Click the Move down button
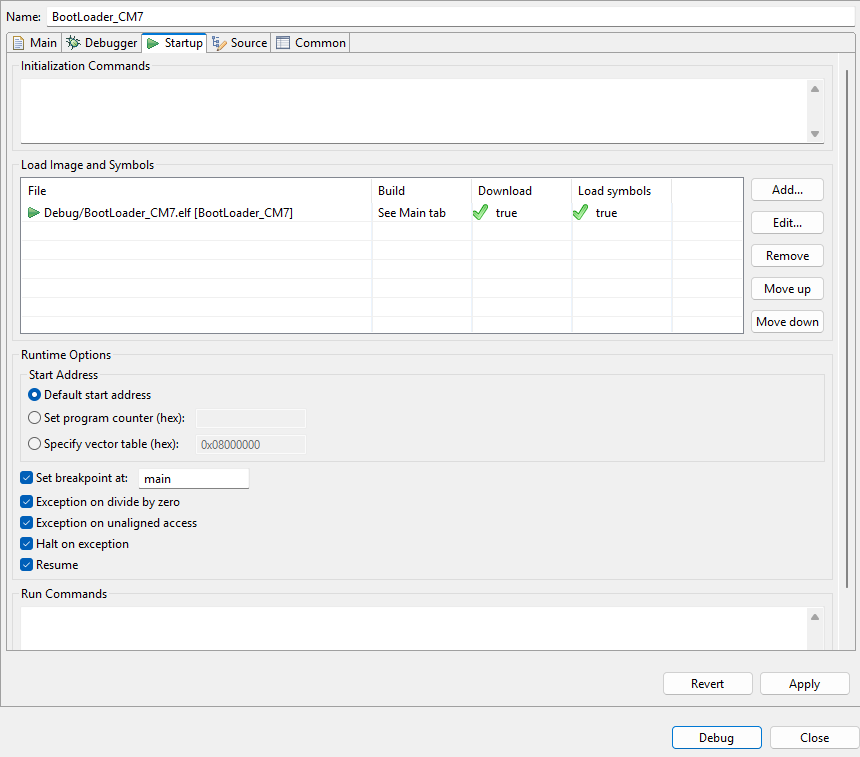Viewport: 860px width, 757px height. coord(787,322)
